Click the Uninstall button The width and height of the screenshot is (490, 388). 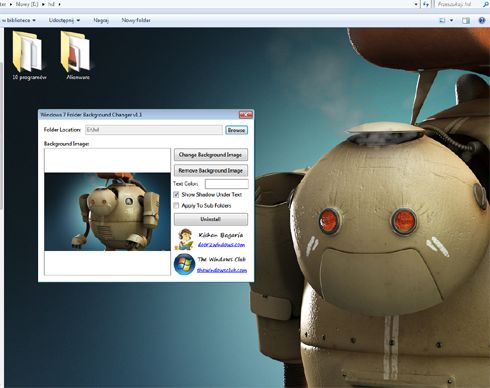[211, 219]
